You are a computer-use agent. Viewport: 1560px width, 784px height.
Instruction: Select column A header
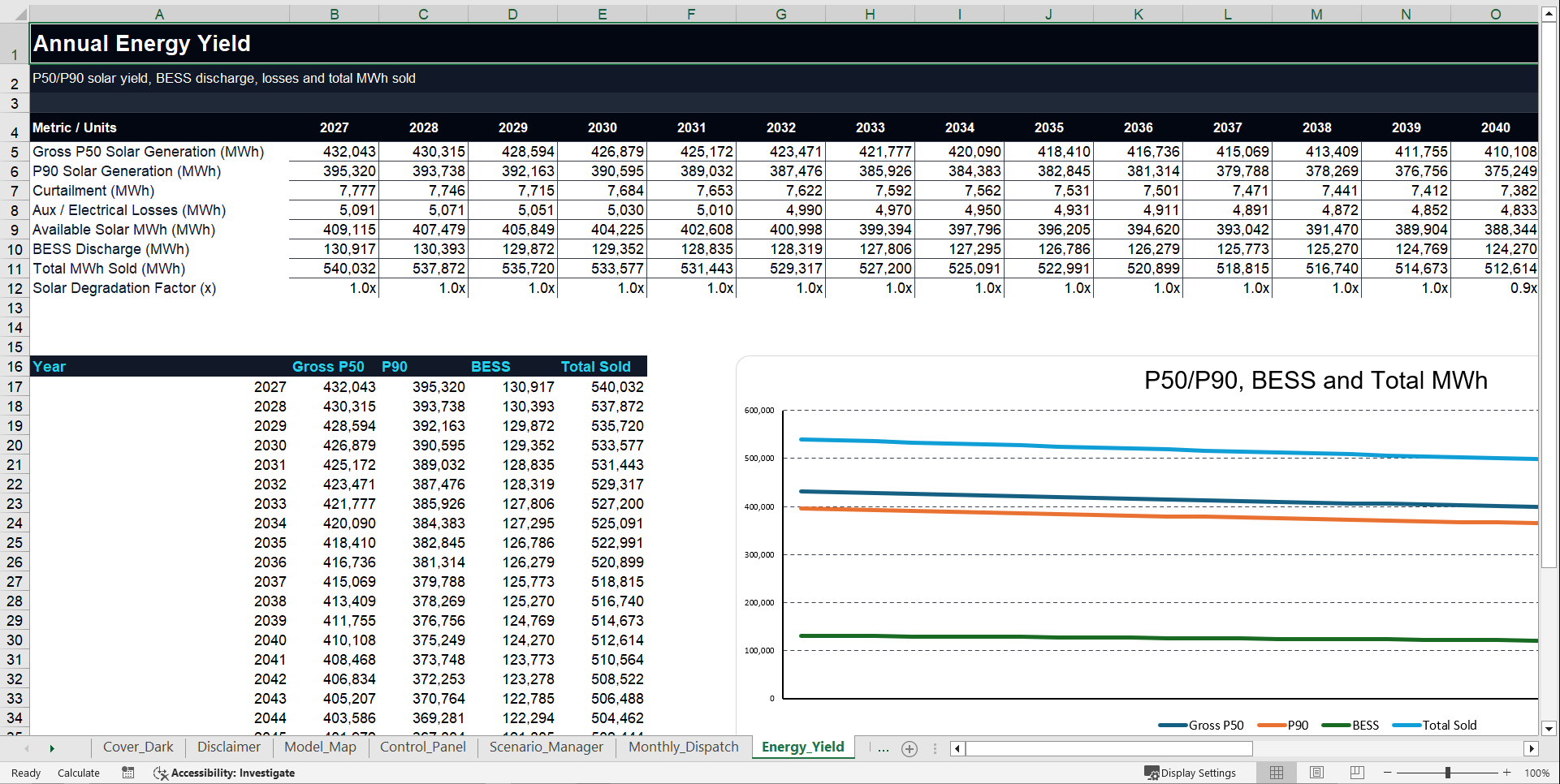[159, 14]
